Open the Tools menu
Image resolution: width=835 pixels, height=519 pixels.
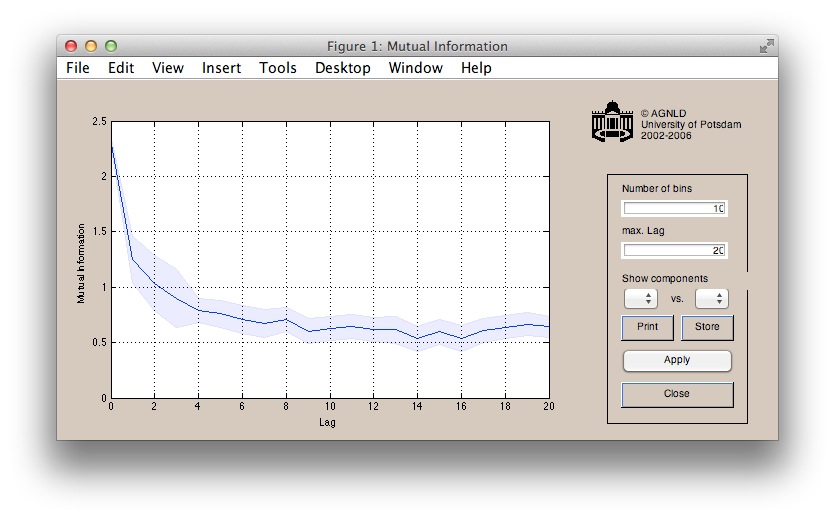click(x=278, y=68)
